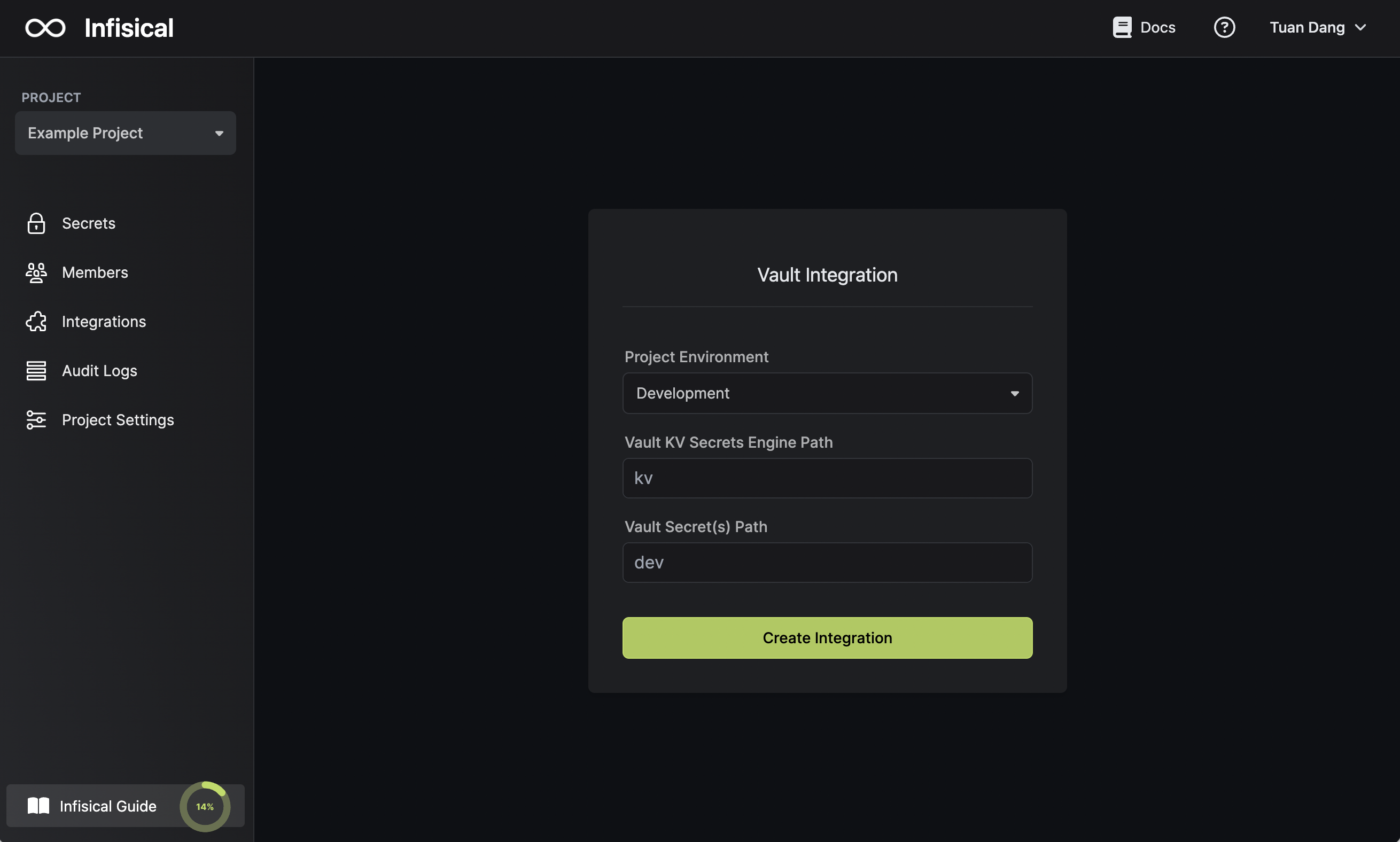Click the Project Environment label
1400x842 pixels.
696,357
